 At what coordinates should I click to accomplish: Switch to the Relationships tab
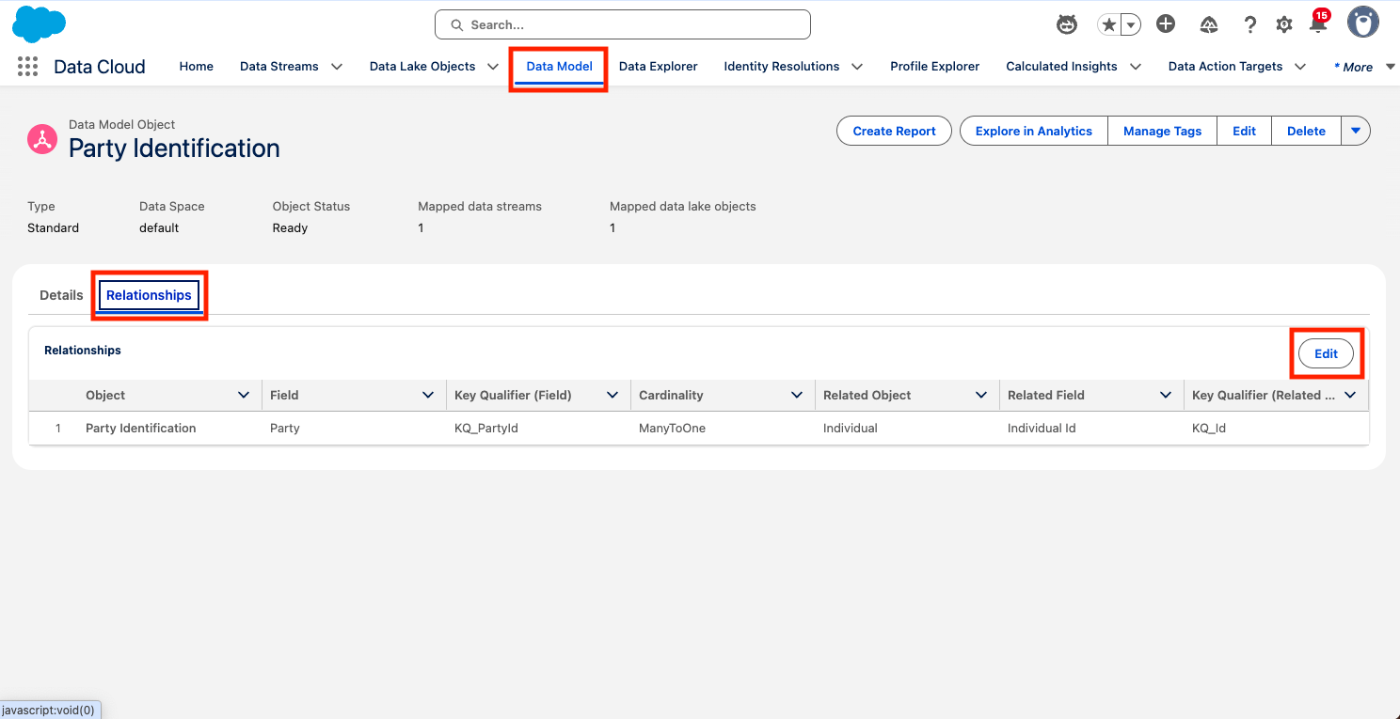(149, 295)
